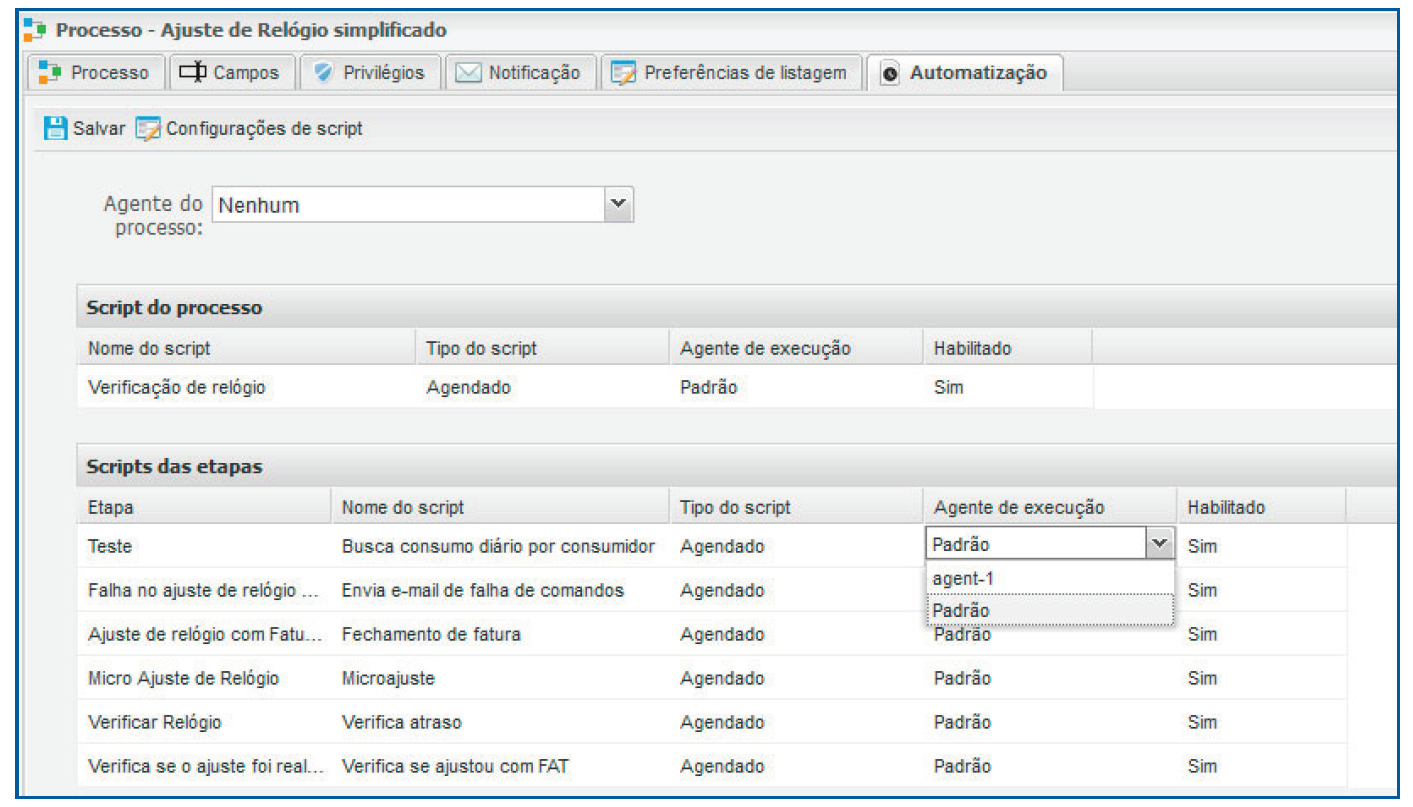The image size is (1413, 807).
Task: Click the Preferências de listagem tab icon
Action: point(624,73)
